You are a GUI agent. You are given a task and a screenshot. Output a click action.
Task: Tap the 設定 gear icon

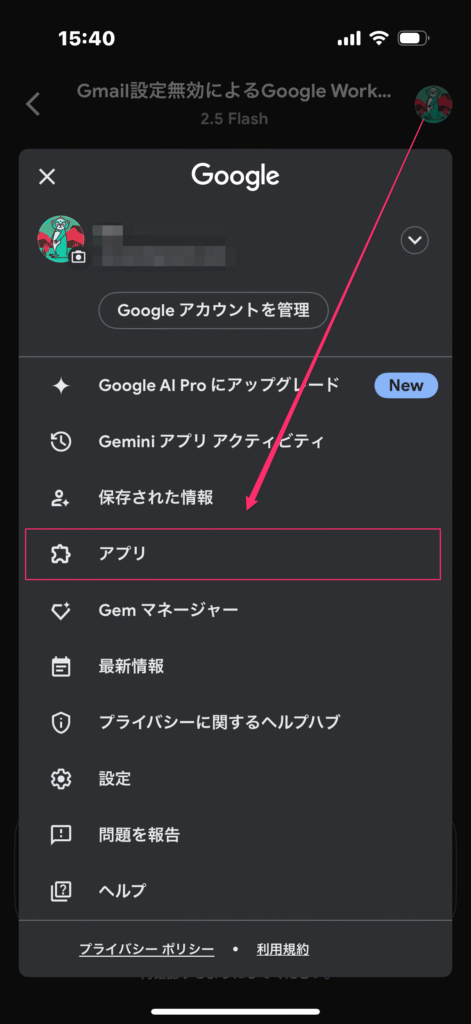pos(61,778)
